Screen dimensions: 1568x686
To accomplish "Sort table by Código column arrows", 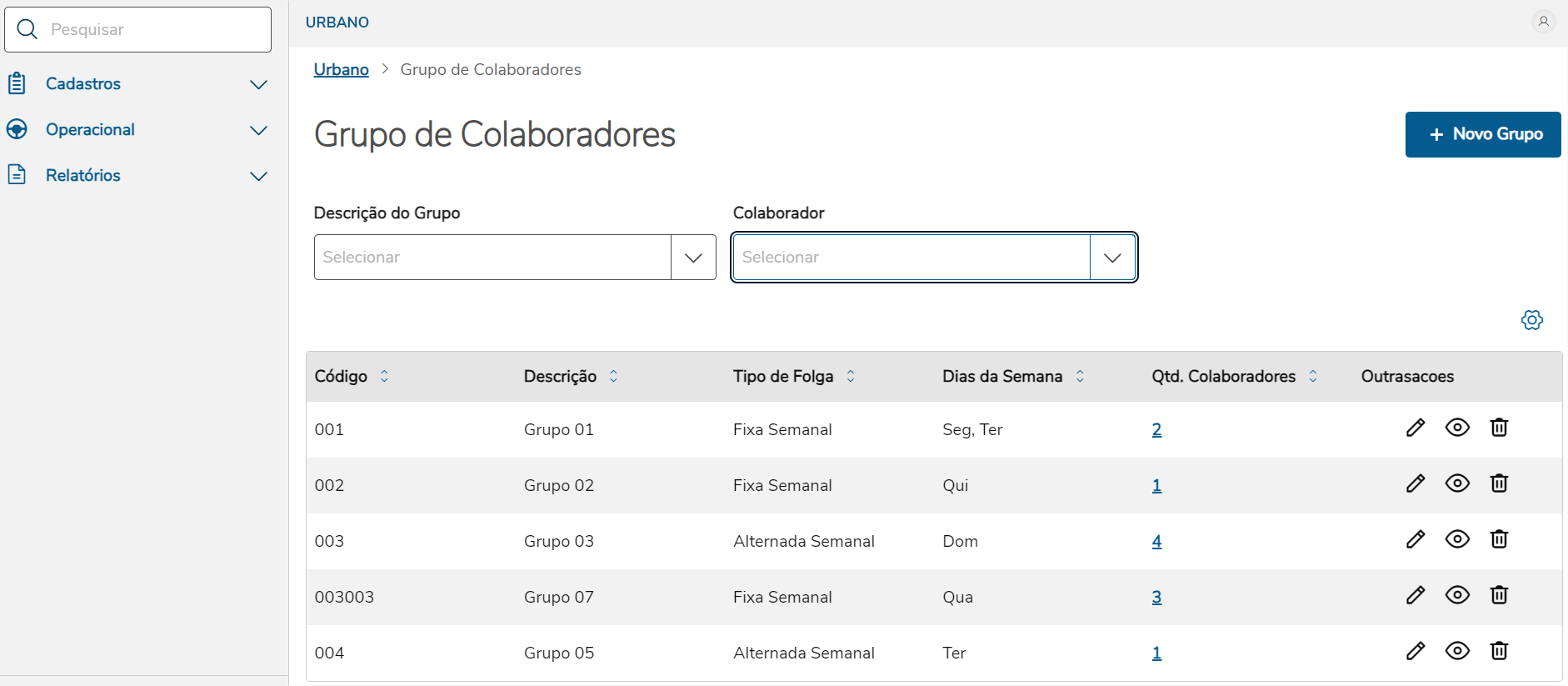I will coord(384,376).
